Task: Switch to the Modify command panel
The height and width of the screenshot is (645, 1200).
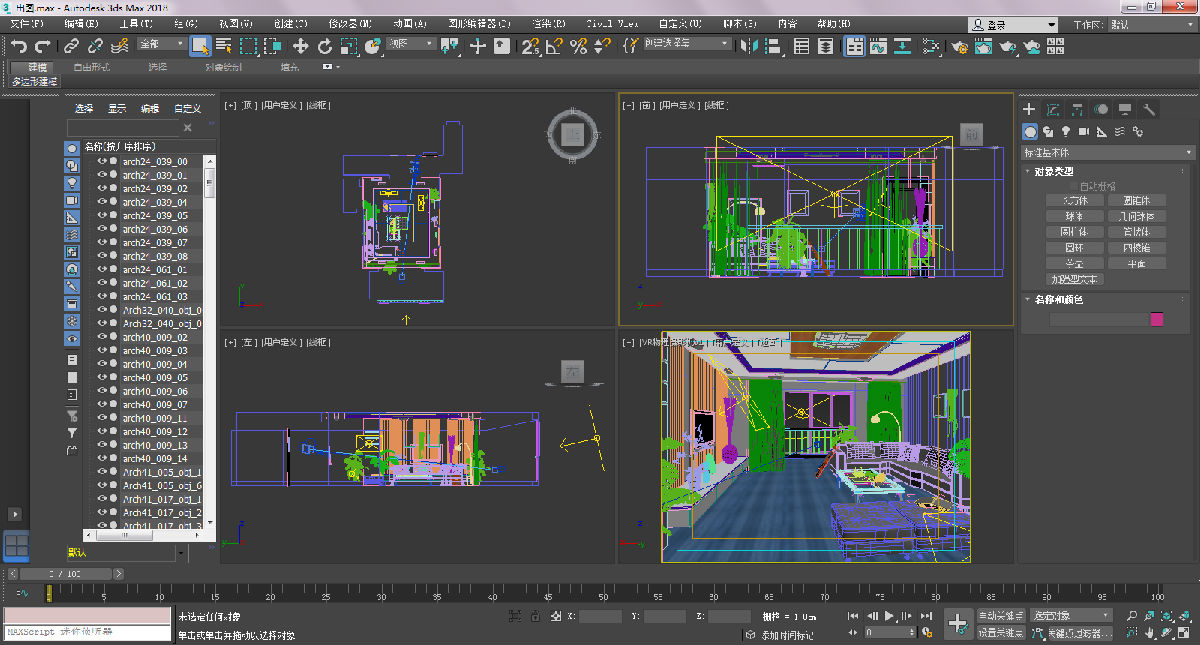Action: pyautogui.click(x=1053, y=109)
